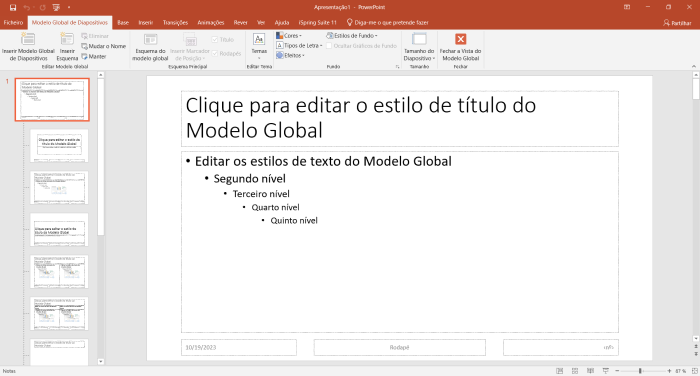Click the 'Segundo nível' bullet text
The height and width of the screenshot is (376, 700).
[x=250, y=179]
